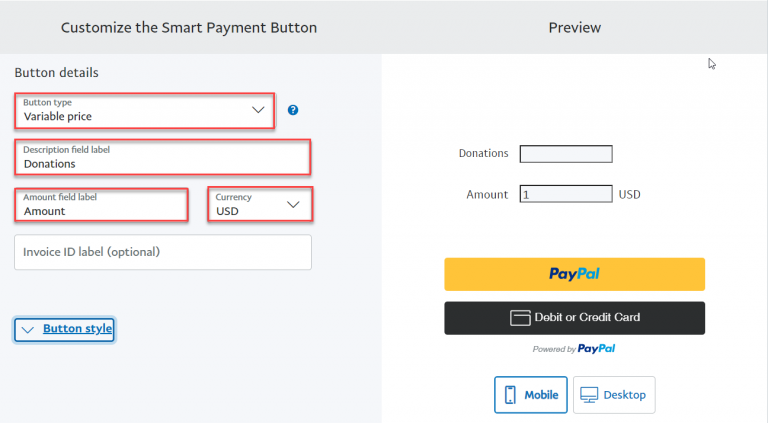Open the Button style link
768x423 pixels.
pos(77,329)
